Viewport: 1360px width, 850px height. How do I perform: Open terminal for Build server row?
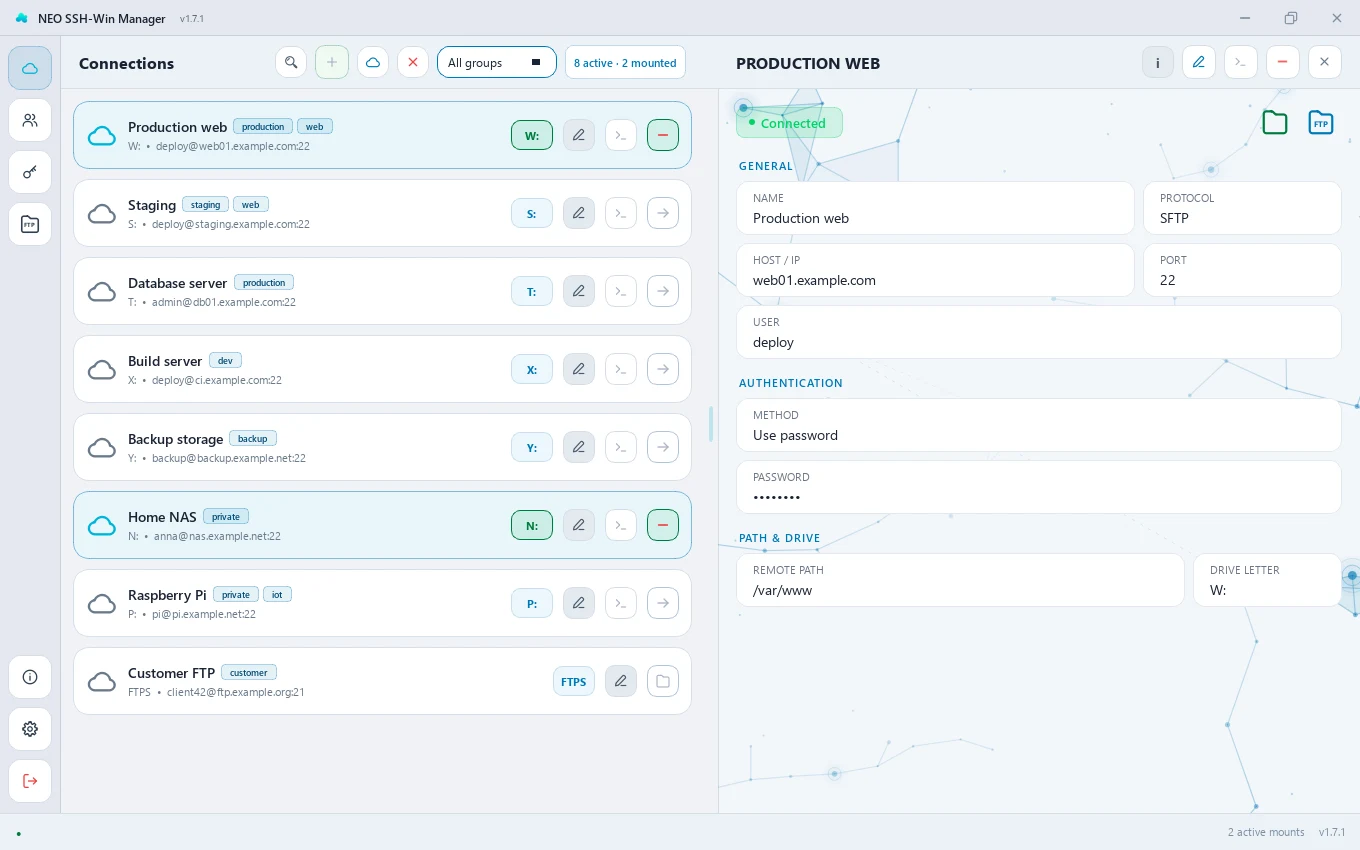tap(621, 369)
